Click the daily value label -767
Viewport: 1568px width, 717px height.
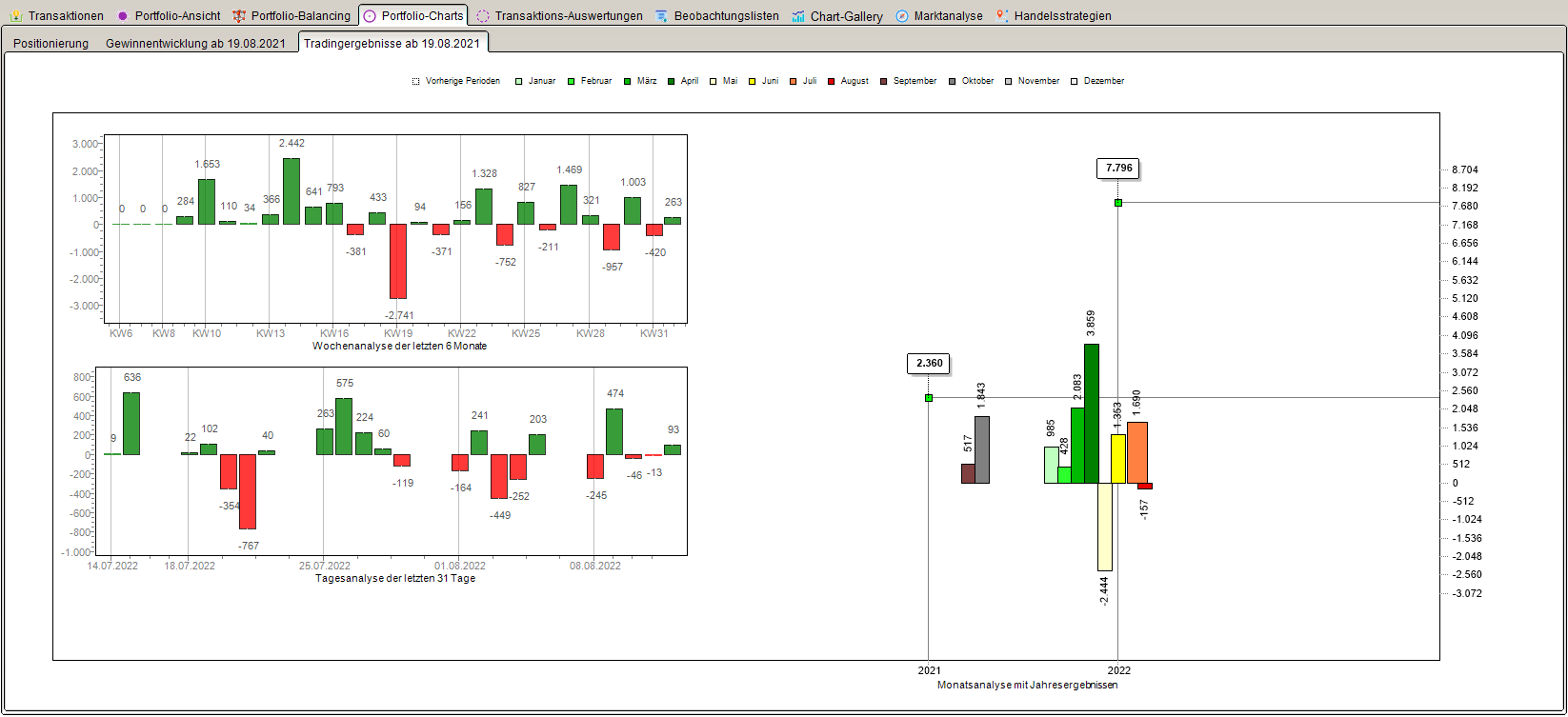(x=249, y=546)
